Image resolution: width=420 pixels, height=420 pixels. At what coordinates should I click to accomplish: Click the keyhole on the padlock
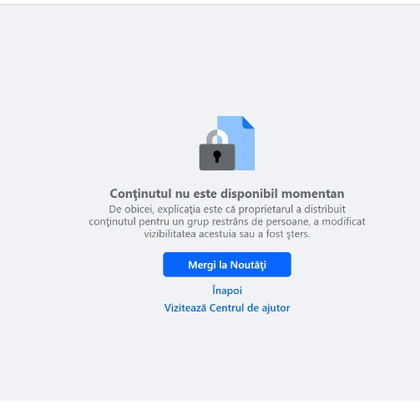click(x=217, y=156)
